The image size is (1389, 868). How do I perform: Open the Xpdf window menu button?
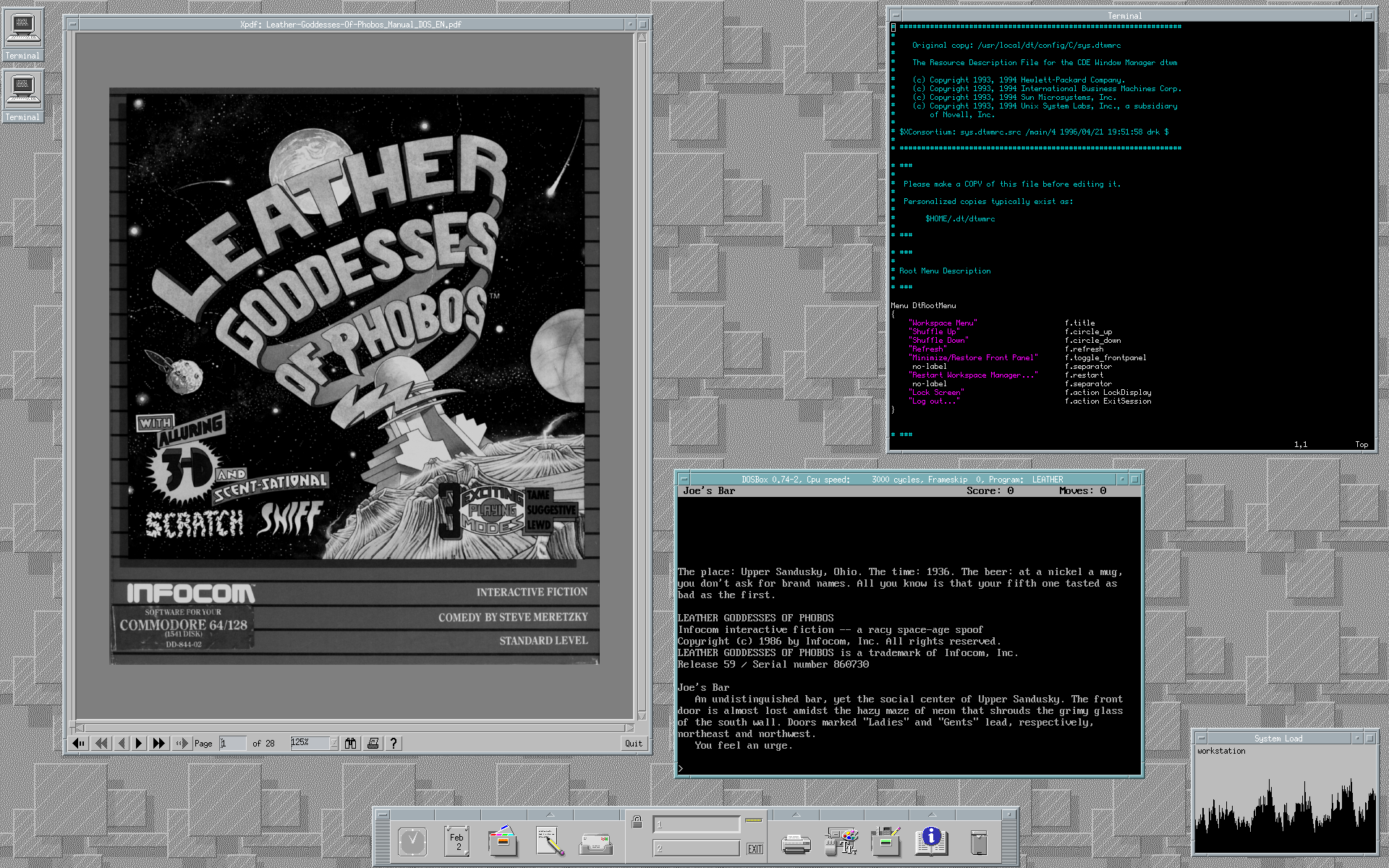(72, 24)
